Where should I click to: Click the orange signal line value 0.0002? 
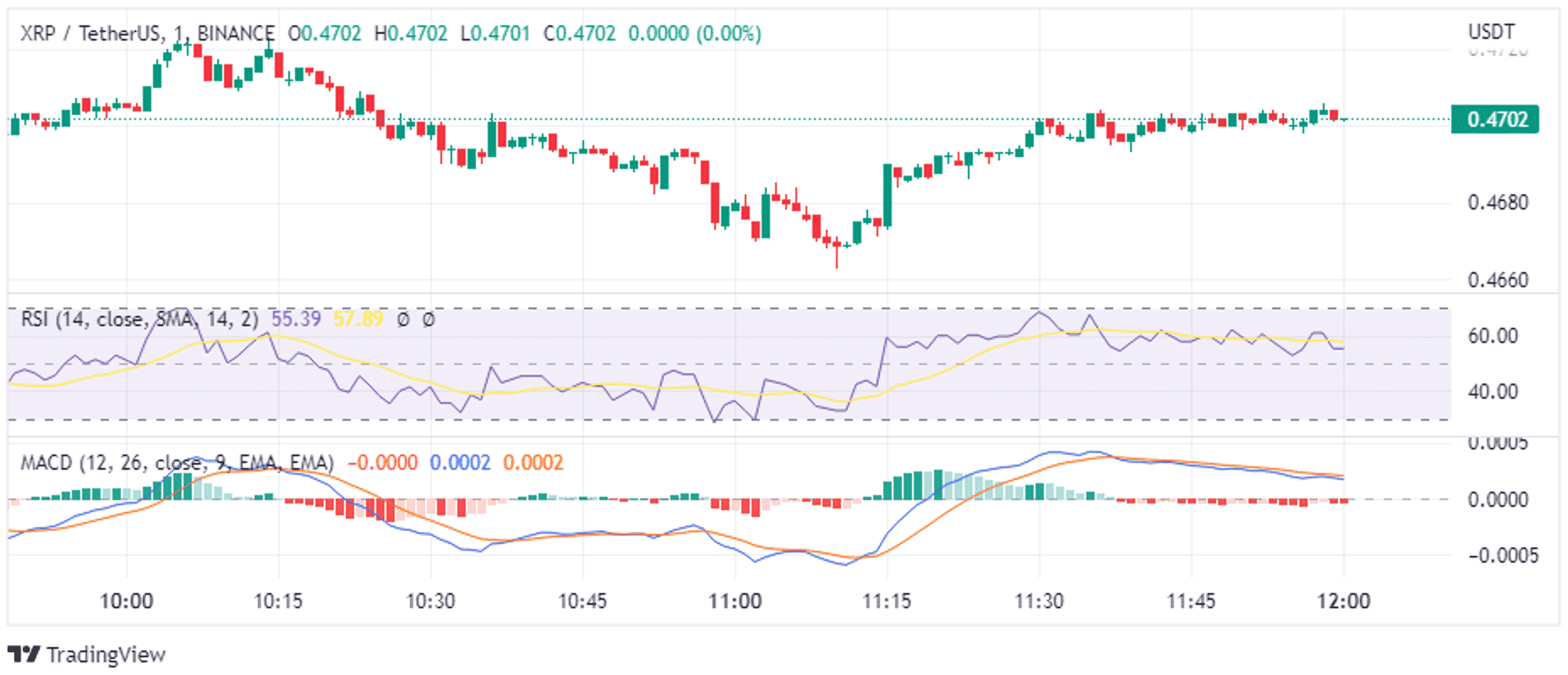pyautogui.click(x=533, y=463)
